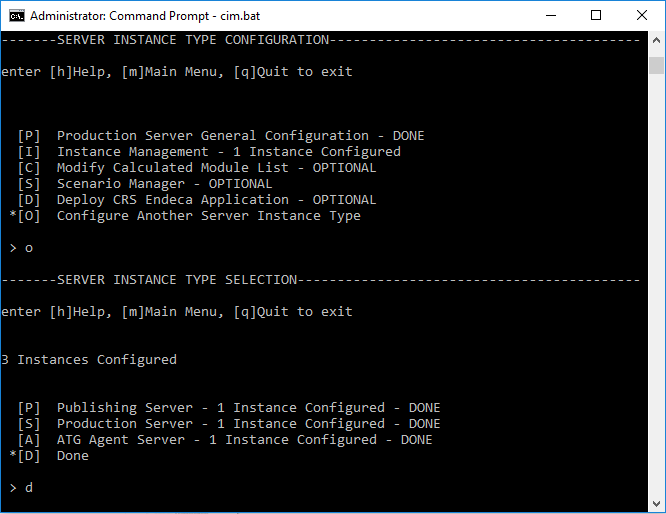The image size is (666, 514).
Task: Minimize the Command Prompt window
Action: (551, 16)
